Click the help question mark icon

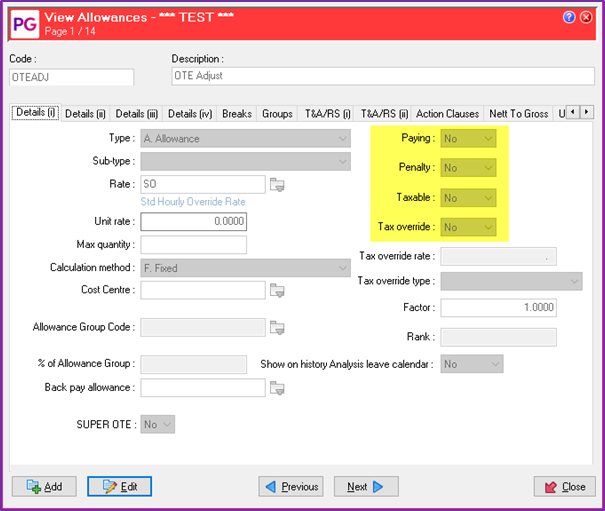pos(569,17)
